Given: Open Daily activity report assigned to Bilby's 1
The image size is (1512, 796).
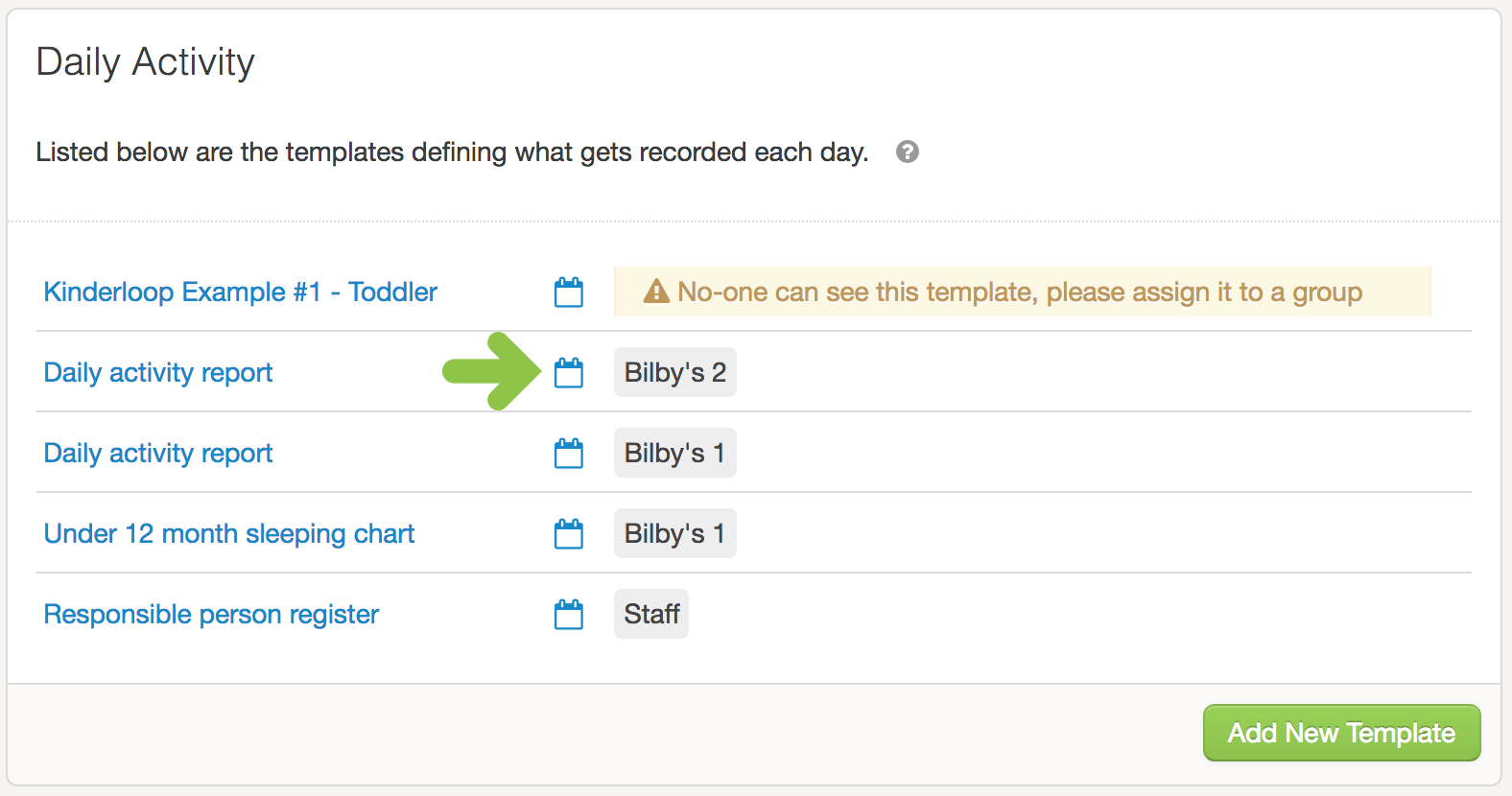Looking at the screenshot, I should (x=158, y=453).
